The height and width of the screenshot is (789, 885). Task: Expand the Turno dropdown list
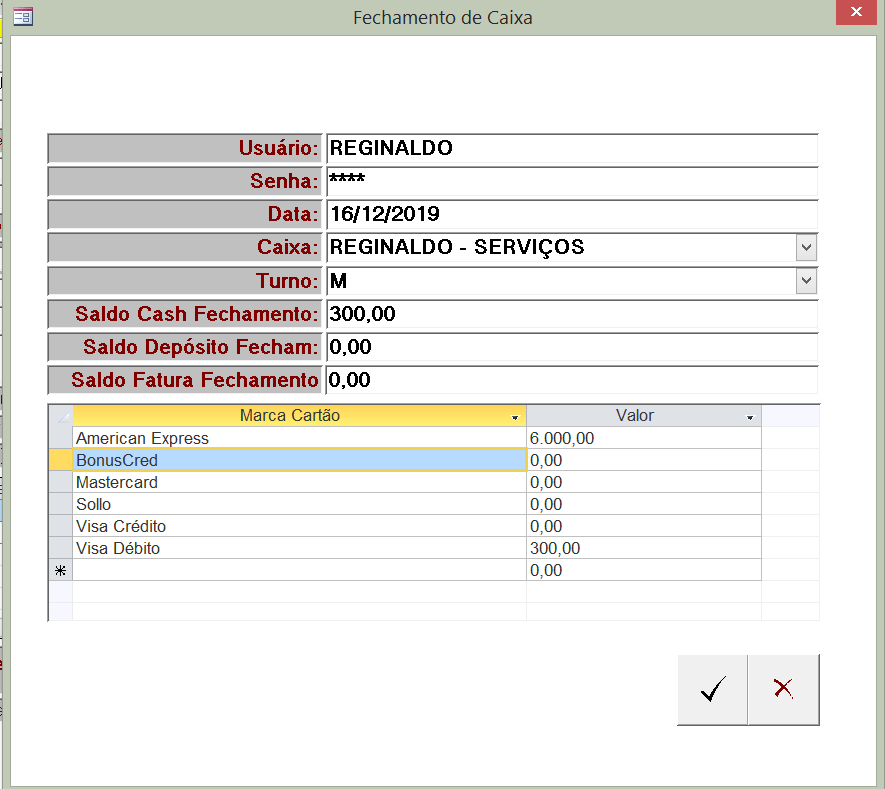tap(806, 281)
